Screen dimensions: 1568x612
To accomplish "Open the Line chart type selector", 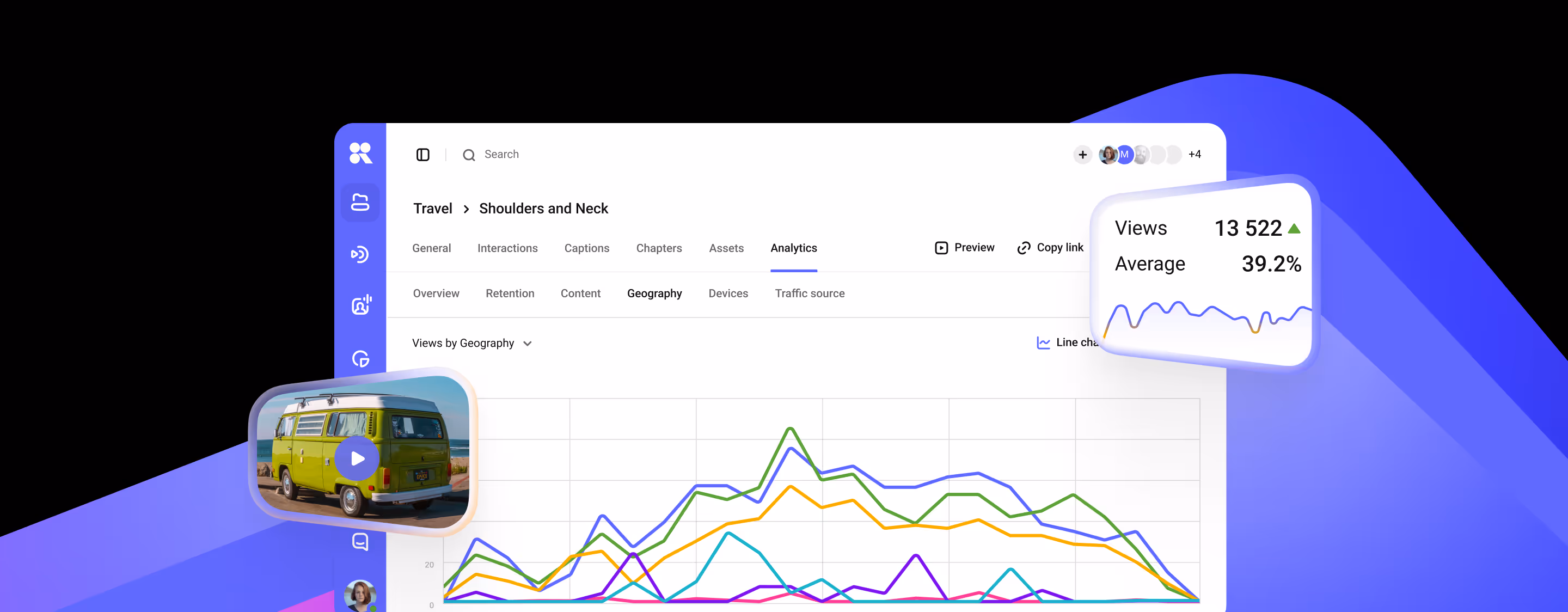I will pos(1067,343).
